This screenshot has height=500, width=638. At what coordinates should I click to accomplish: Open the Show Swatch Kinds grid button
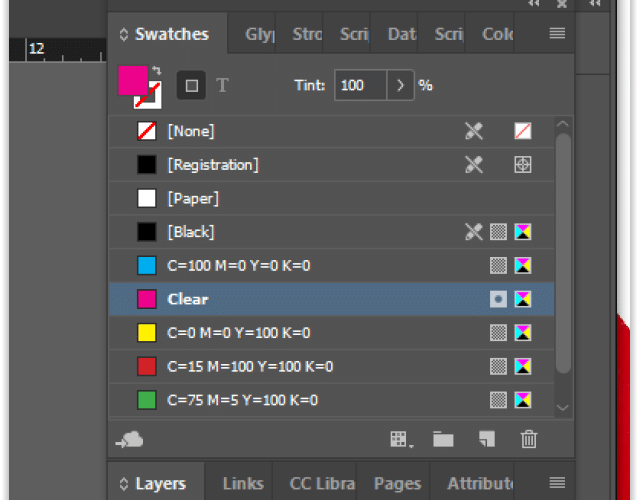[402, 440]
